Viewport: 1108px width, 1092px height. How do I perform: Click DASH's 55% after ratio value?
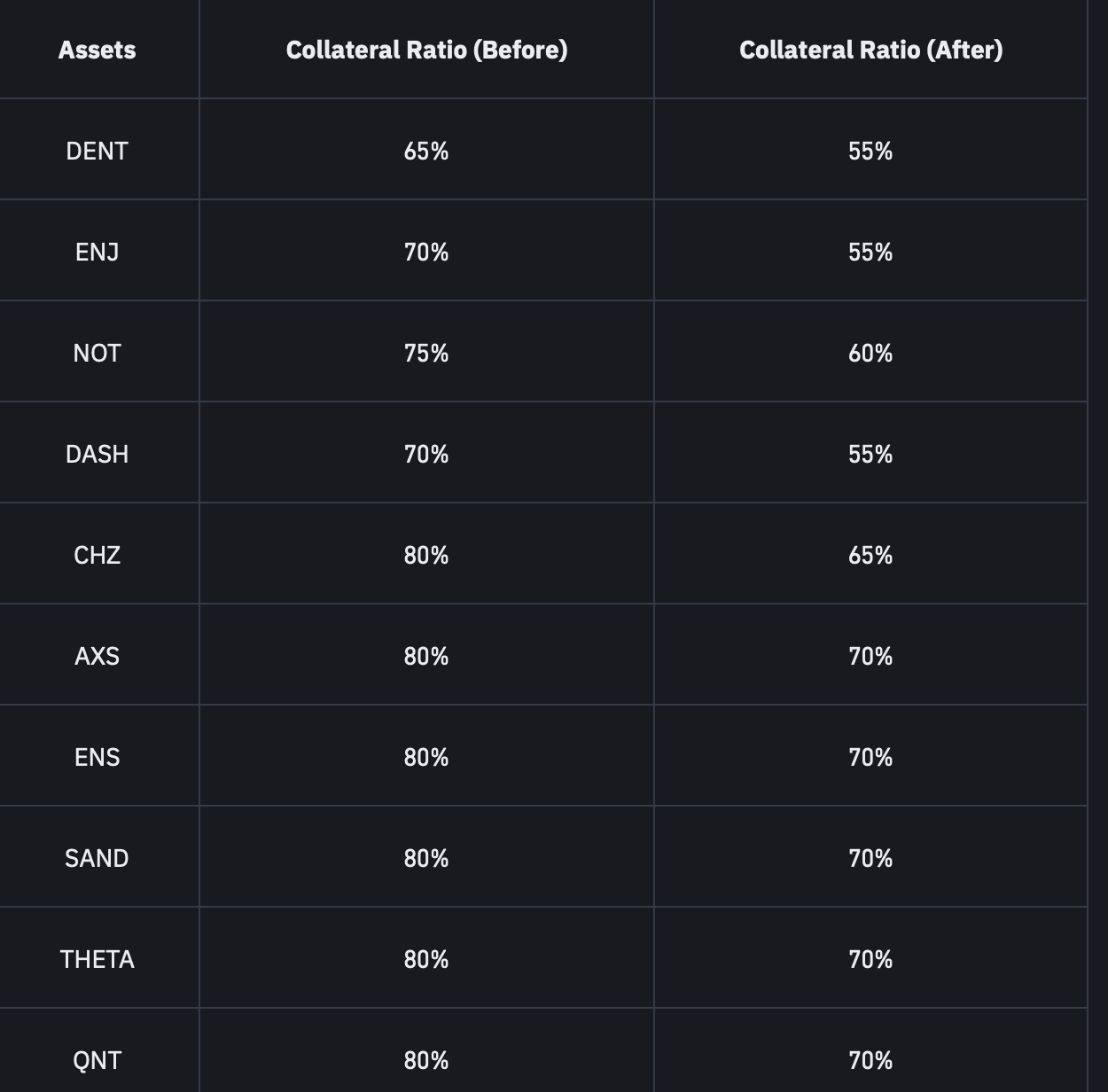coord(870,454)
